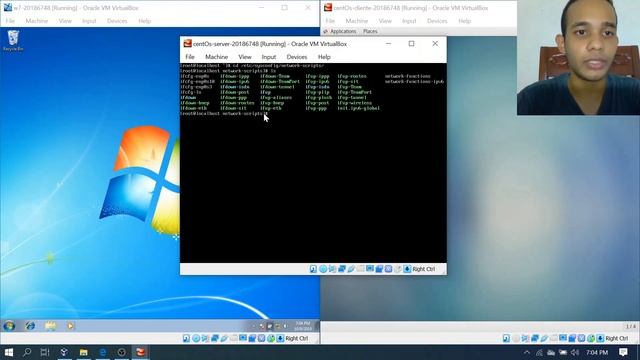Click mouse integration icon in centOs-server status bar
The height and width of the screenshot is (360, 640).
click(x=398, y=269)
